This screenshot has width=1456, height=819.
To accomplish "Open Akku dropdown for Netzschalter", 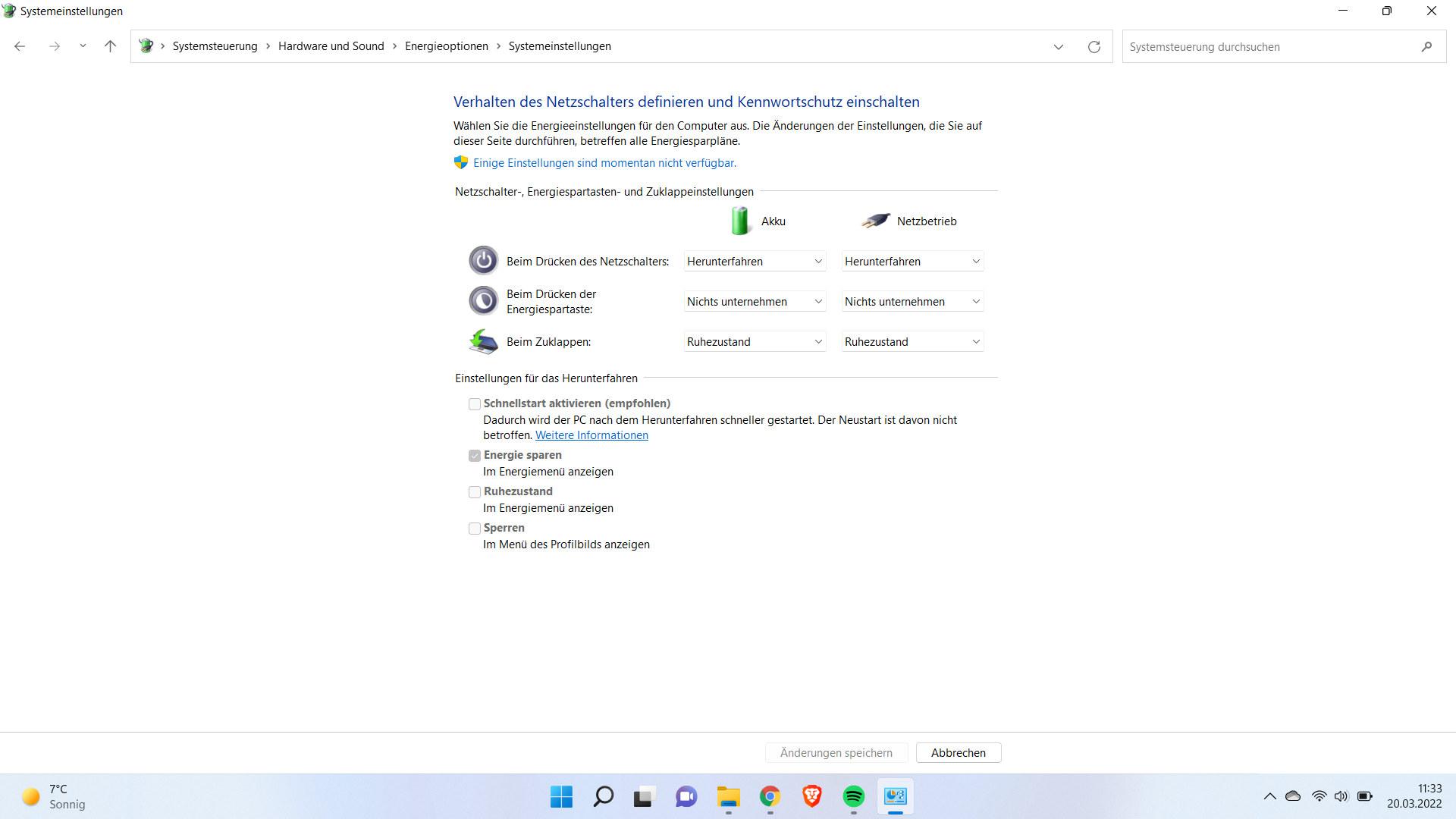I will click(755, 262).
